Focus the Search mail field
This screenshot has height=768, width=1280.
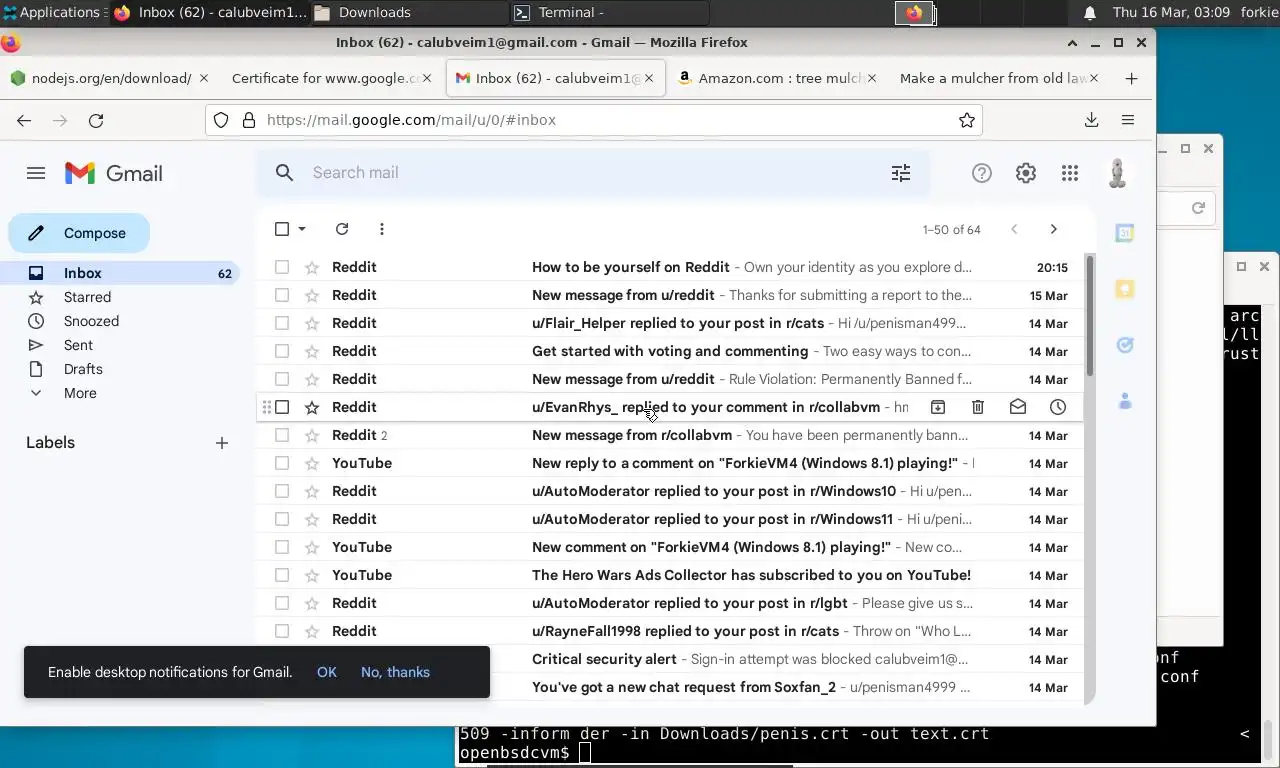pyautogui.click(x=592, y=173)
